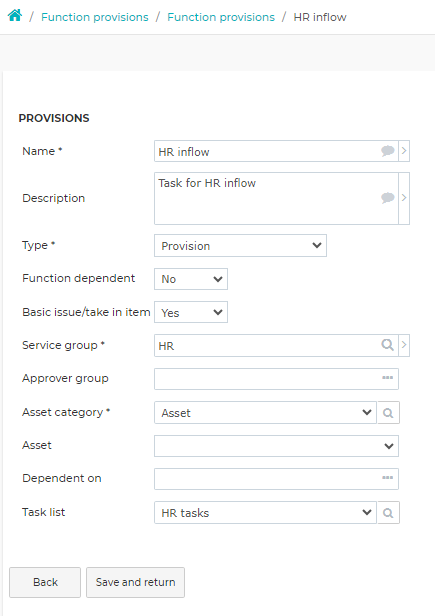Click the PROVISIONS section heading
This screenshot has width=435, height=616.
pos(54,118)
